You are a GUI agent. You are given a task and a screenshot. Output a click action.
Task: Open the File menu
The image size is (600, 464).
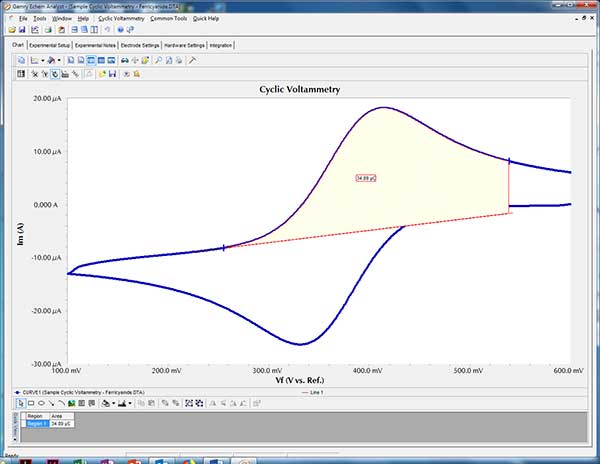point(23,18)
